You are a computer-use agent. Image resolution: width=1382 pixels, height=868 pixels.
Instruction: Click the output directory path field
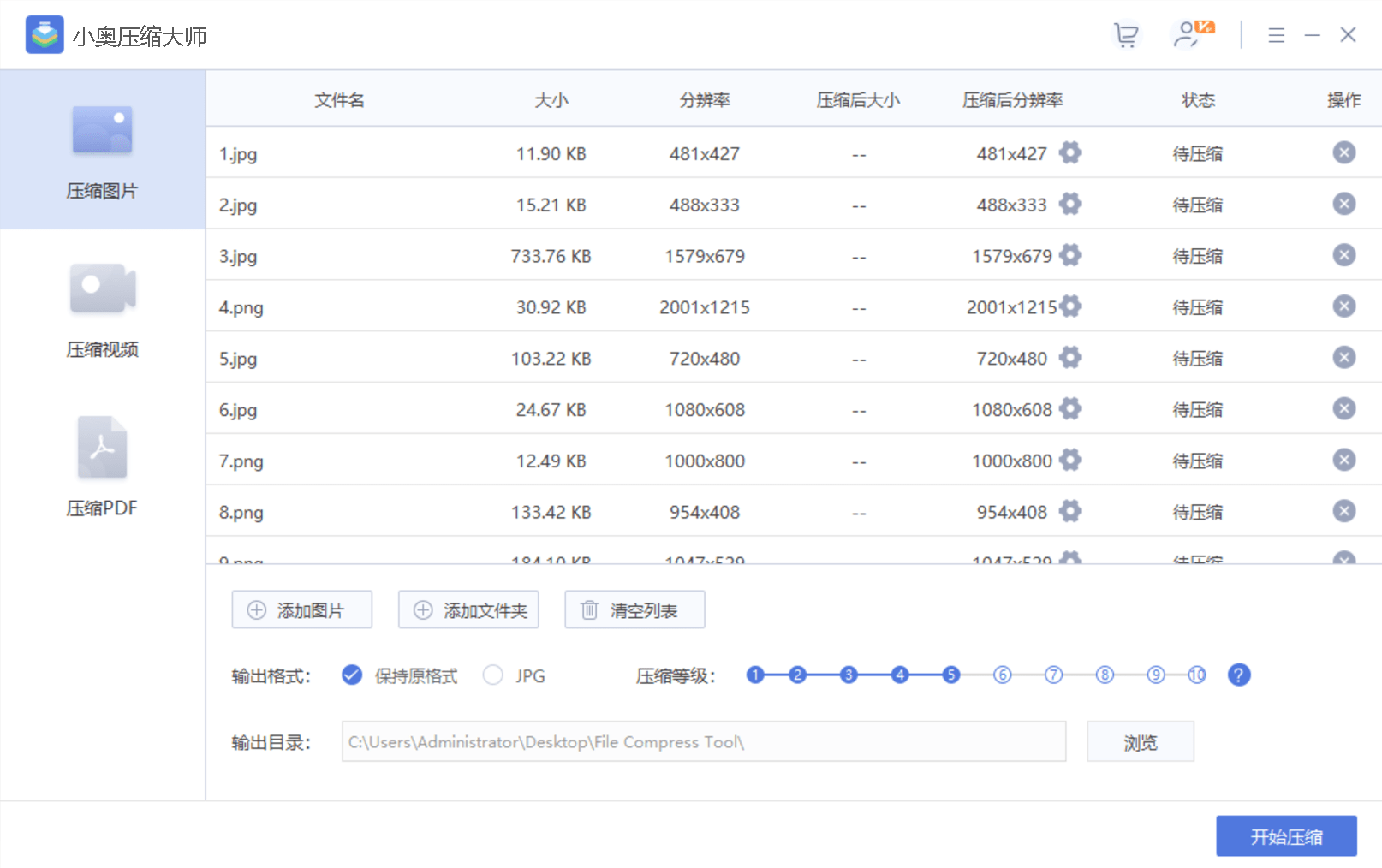pos(703,742)
